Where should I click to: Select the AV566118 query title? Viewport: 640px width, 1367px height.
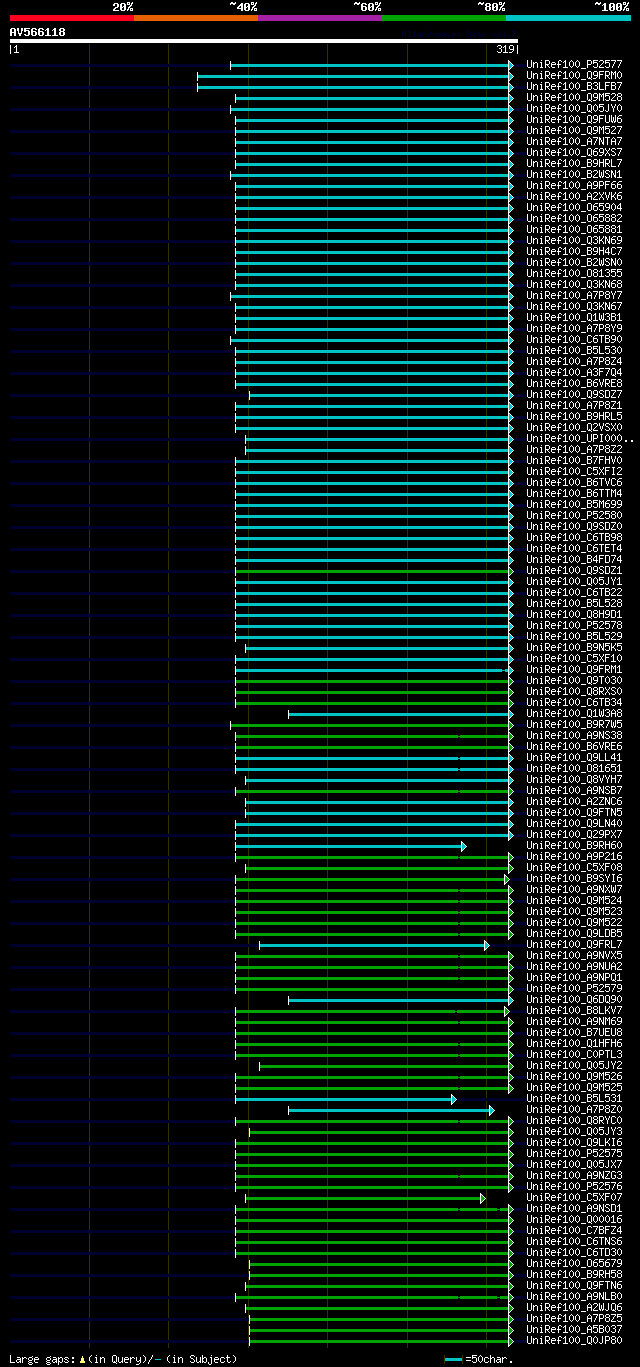pyautogui.click(x=38, y=32)
